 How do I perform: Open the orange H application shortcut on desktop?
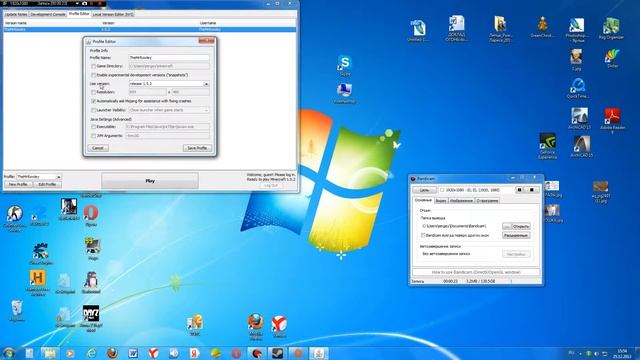point(38,282)
